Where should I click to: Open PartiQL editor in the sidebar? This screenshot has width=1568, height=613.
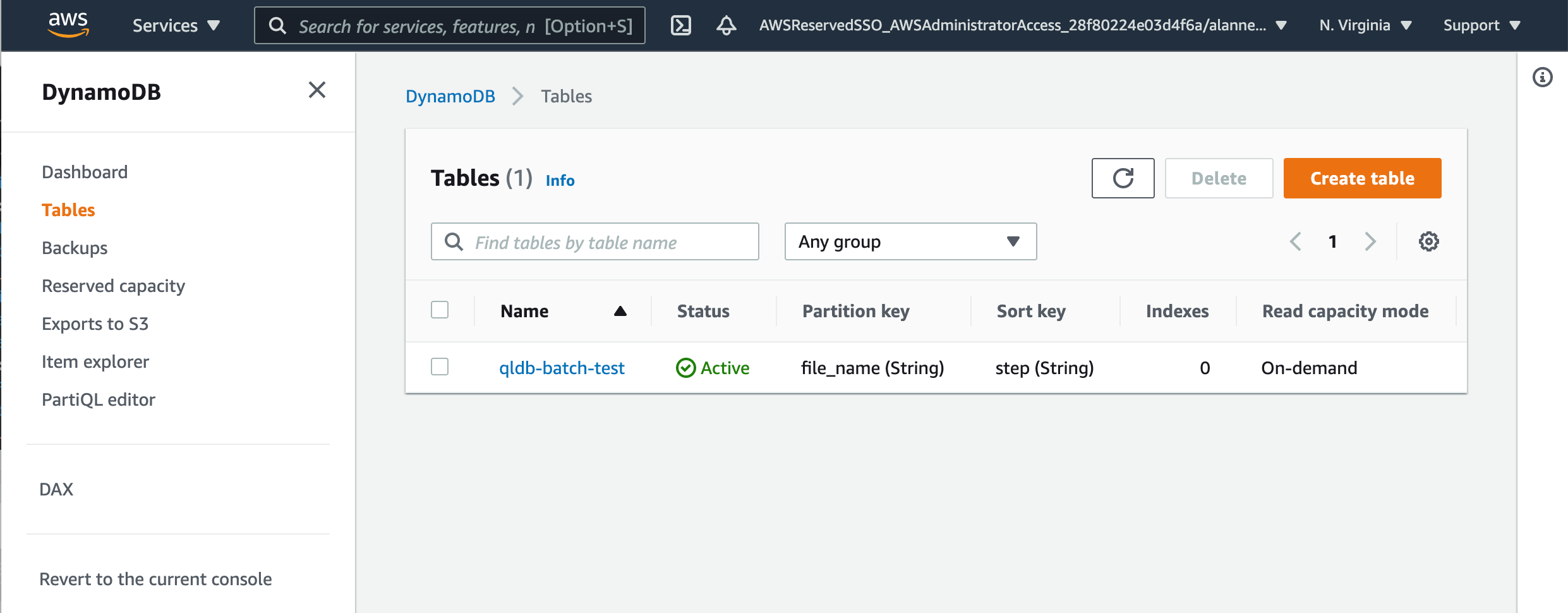[x=99, y=399]
